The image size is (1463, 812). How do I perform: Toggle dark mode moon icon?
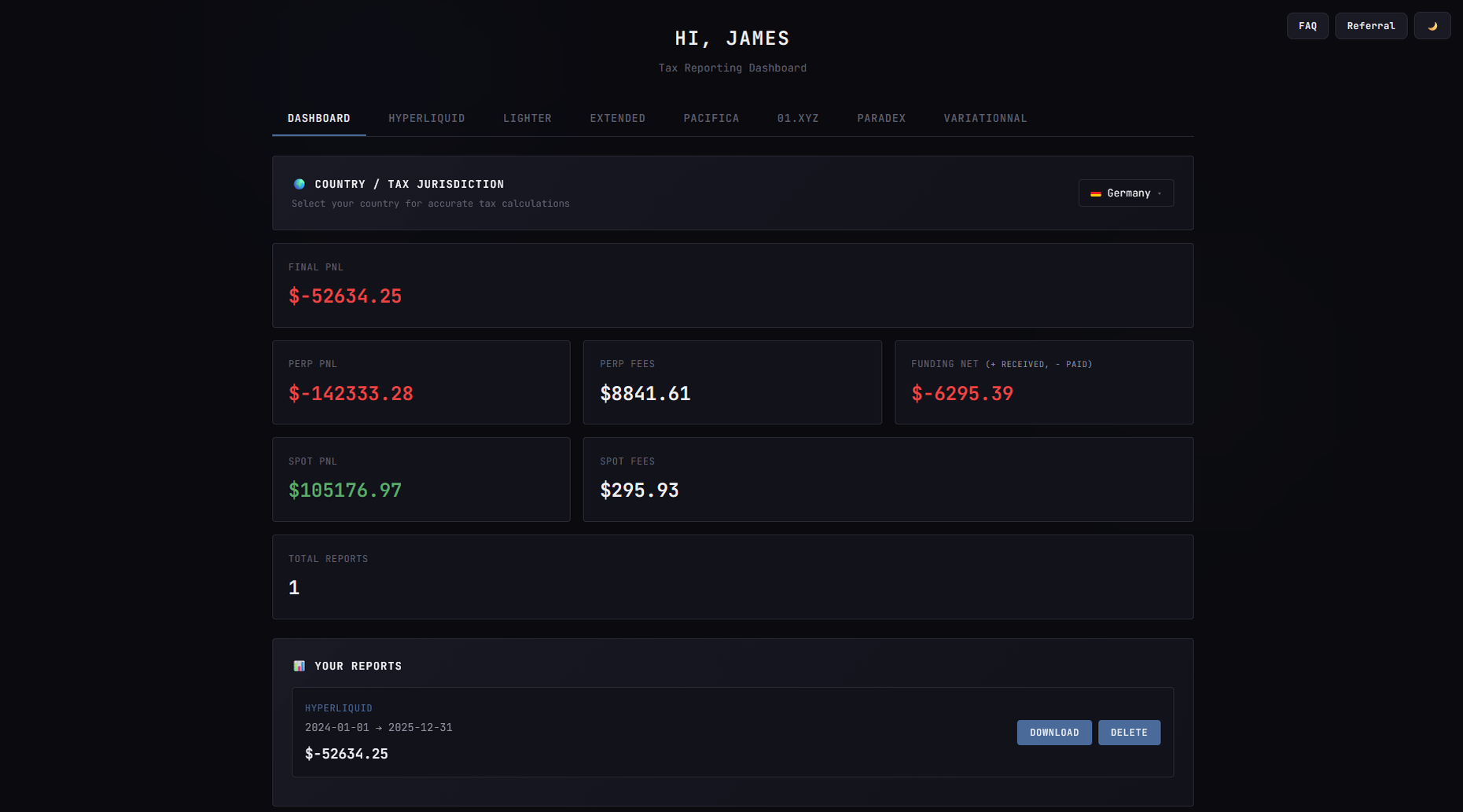click(x=1432, y=26)
